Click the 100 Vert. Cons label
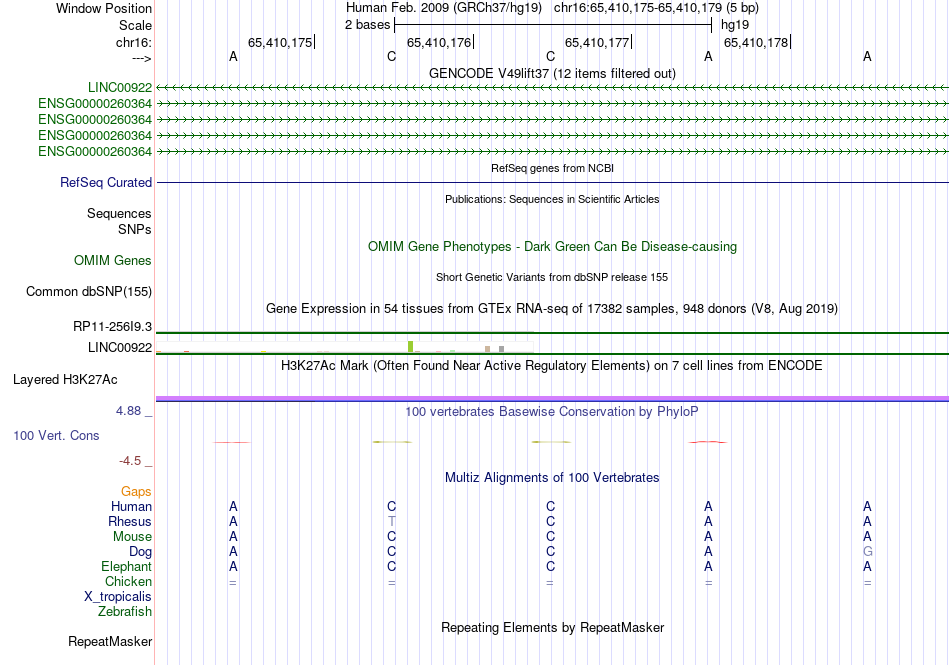This screenshot has height=665, width=950. 56,435
